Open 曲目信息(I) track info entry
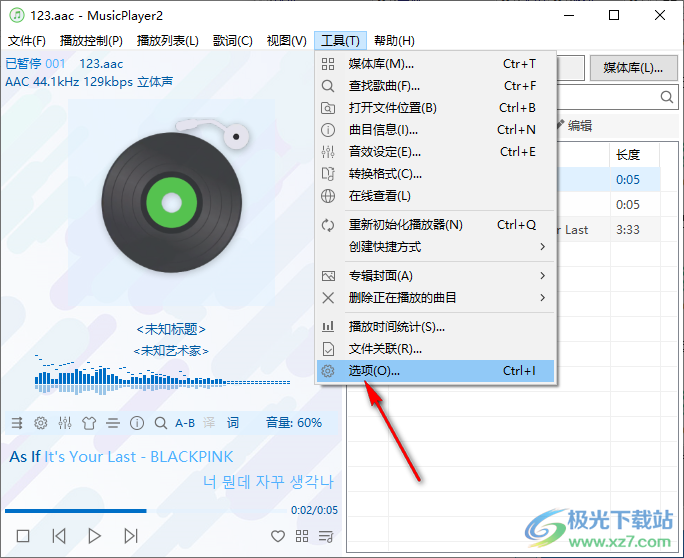This screenshot has width=684, height=558. [x=435, y=130]
